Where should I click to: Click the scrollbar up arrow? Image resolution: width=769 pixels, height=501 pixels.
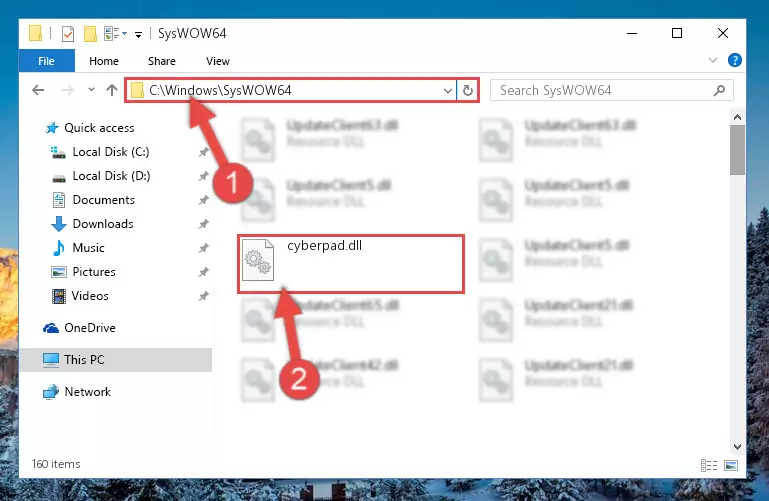[737, 117]
